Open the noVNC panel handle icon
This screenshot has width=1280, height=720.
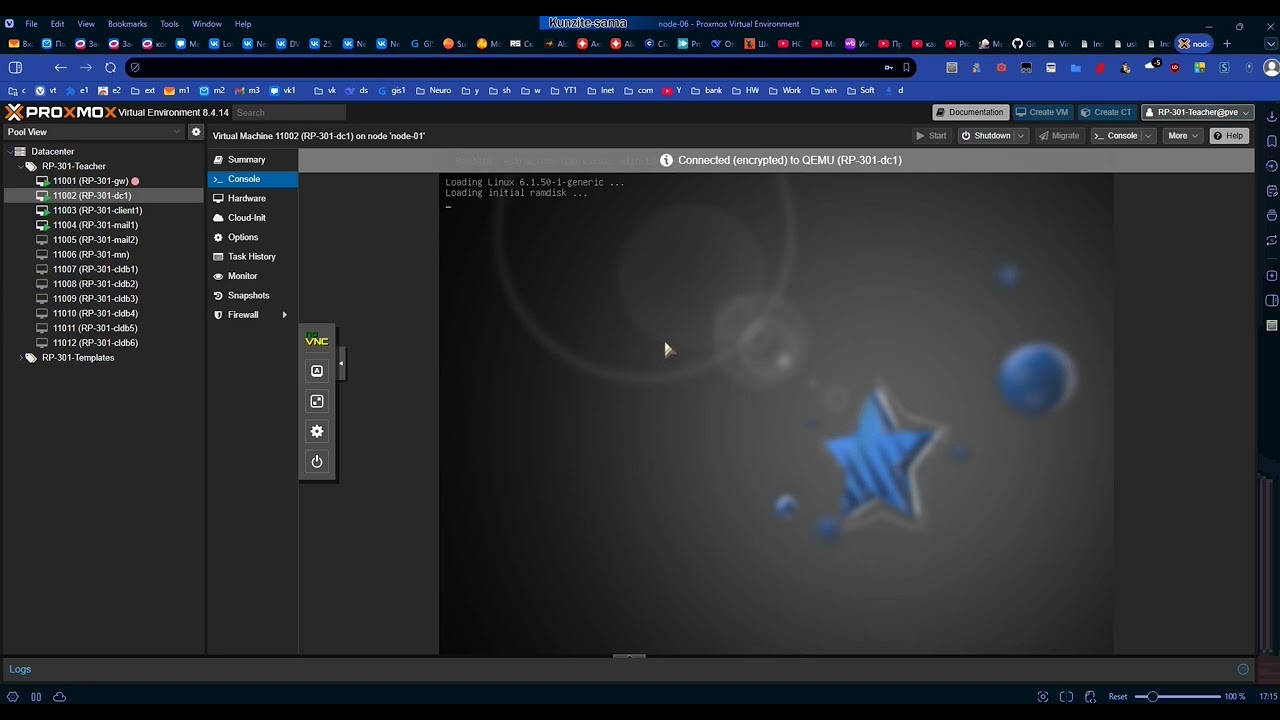click(x=316, y=340)
